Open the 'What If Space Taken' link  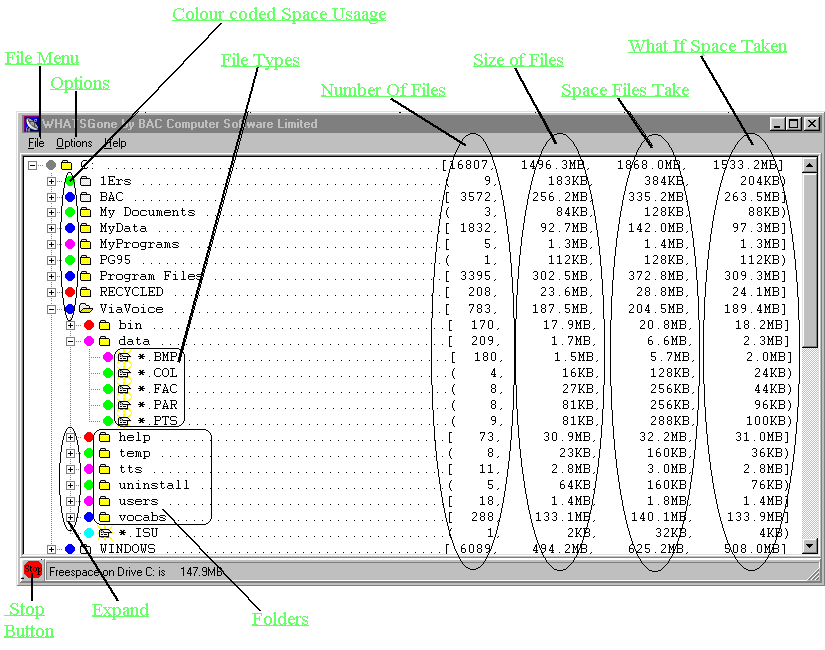click(x=707, y=46)
